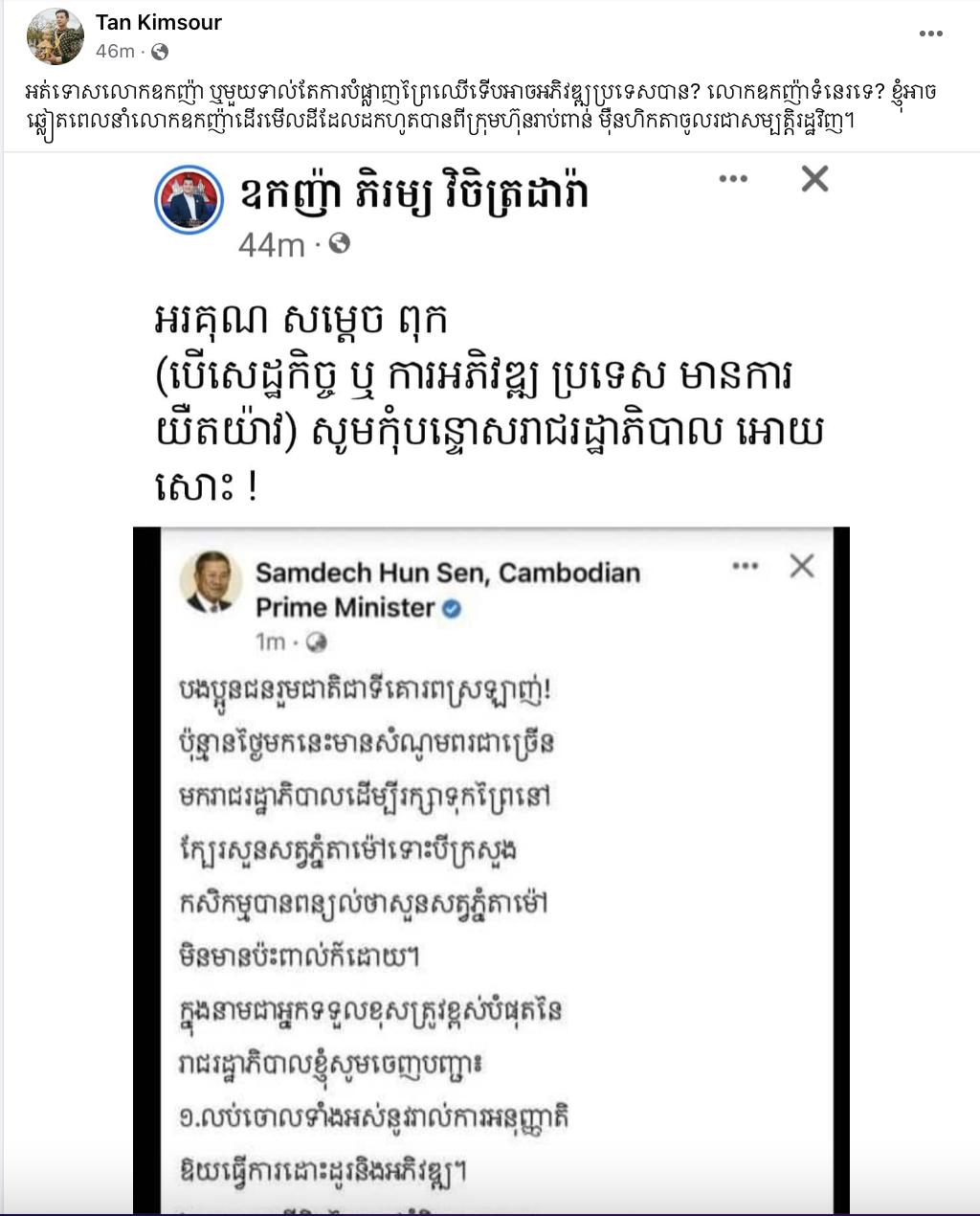This screenshot has width=980, height=1216.
Task: Click the globe icon next to 44m
Action: coord(340,244)
